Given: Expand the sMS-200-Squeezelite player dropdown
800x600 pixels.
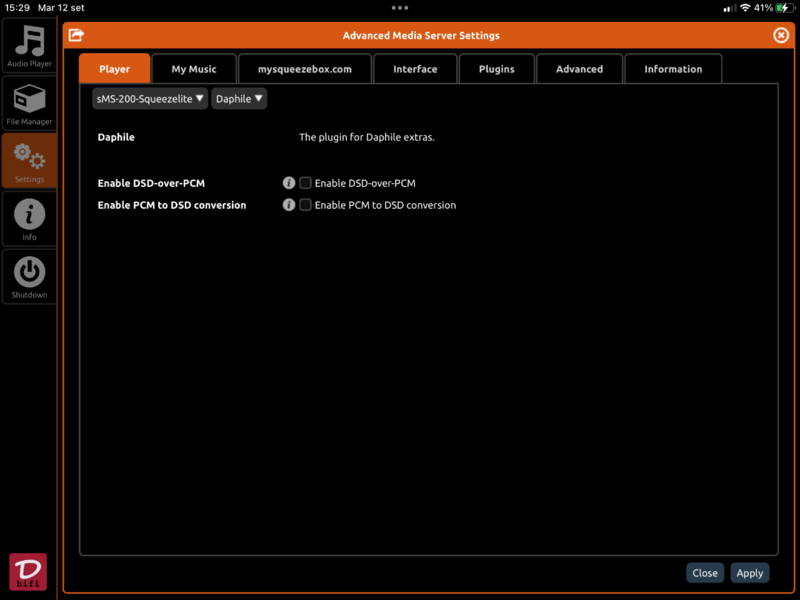Looking at the screenshot, I should tap(150, 99).
